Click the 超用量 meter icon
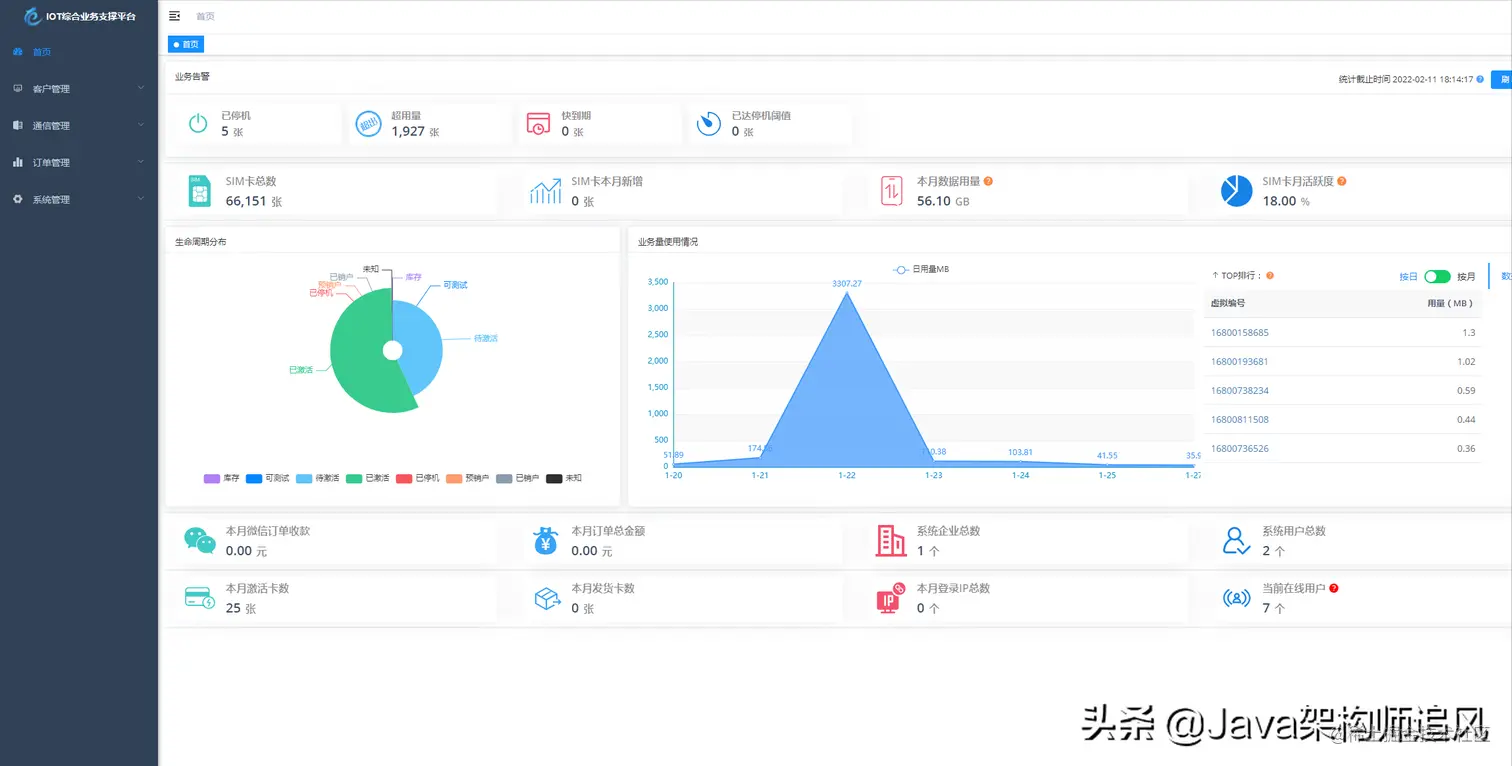Image resolution: width=1512 pixels, height=766 pixels. (x=368, y=123)
